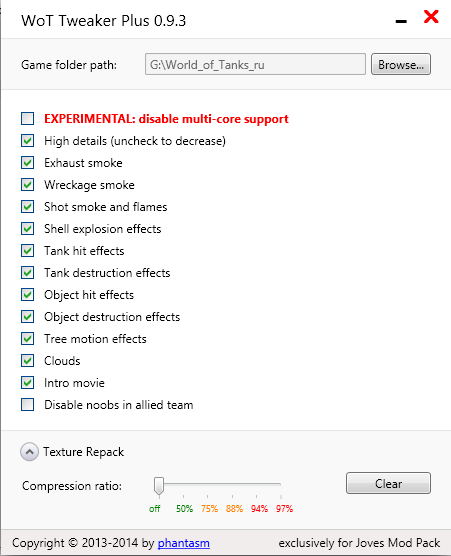451x556 pixels.
Task: Uncheck Intro movie option
Action: [x=28, y=383]
